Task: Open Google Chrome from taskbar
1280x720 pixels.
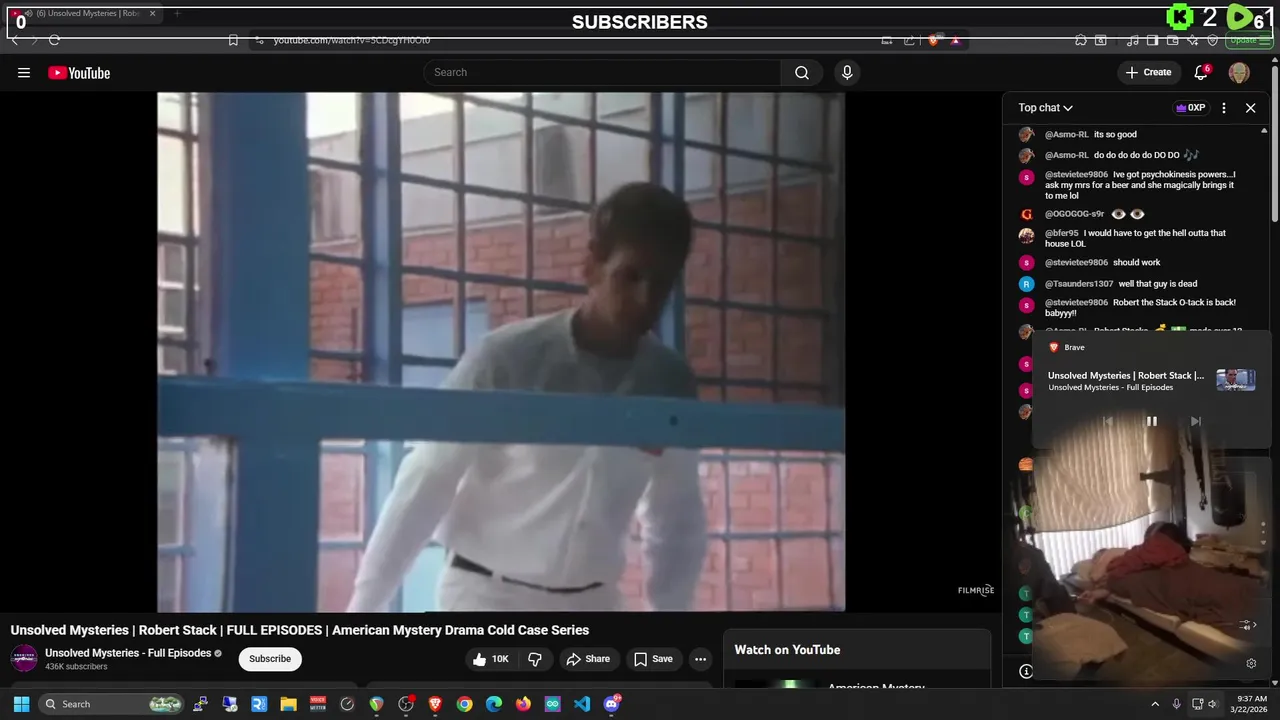Action: tap(464, 704)
